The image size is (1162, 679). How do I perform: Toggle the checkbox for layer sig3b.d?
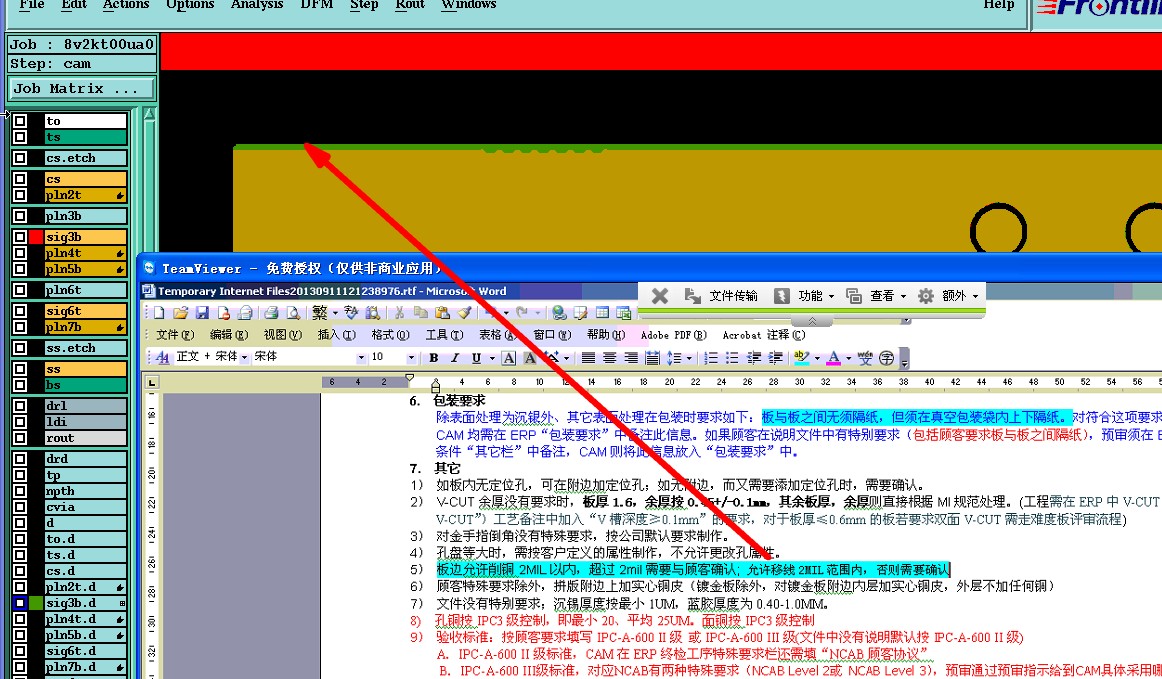tap(20, 603)
